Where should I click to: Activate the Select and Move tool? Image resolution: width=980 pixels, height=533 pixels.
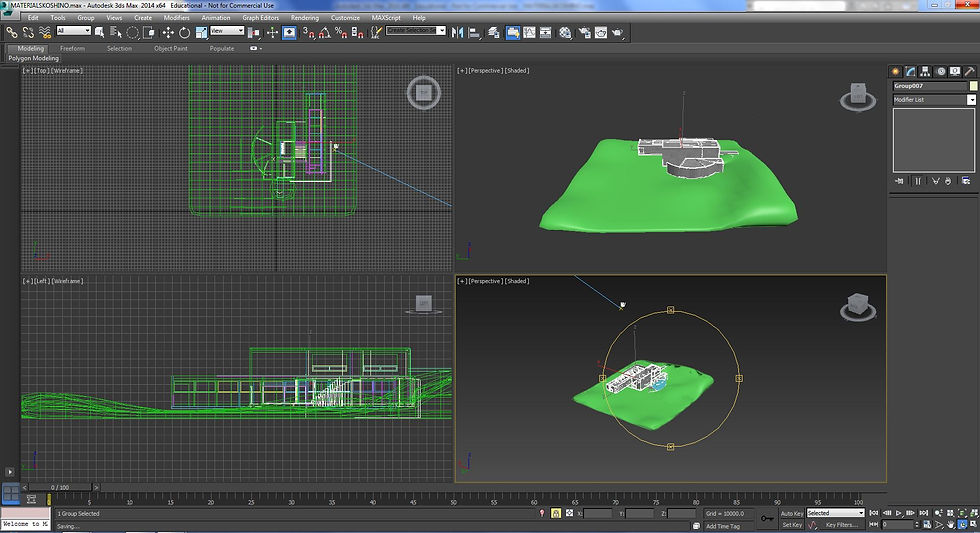[168, 32]
